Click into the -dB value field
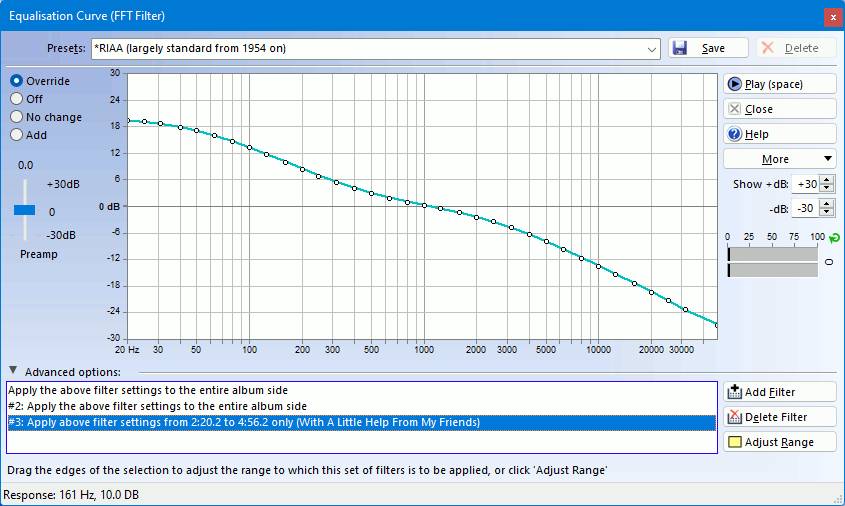This screenshot has width=845, height=506. click(x=806, y=209)
